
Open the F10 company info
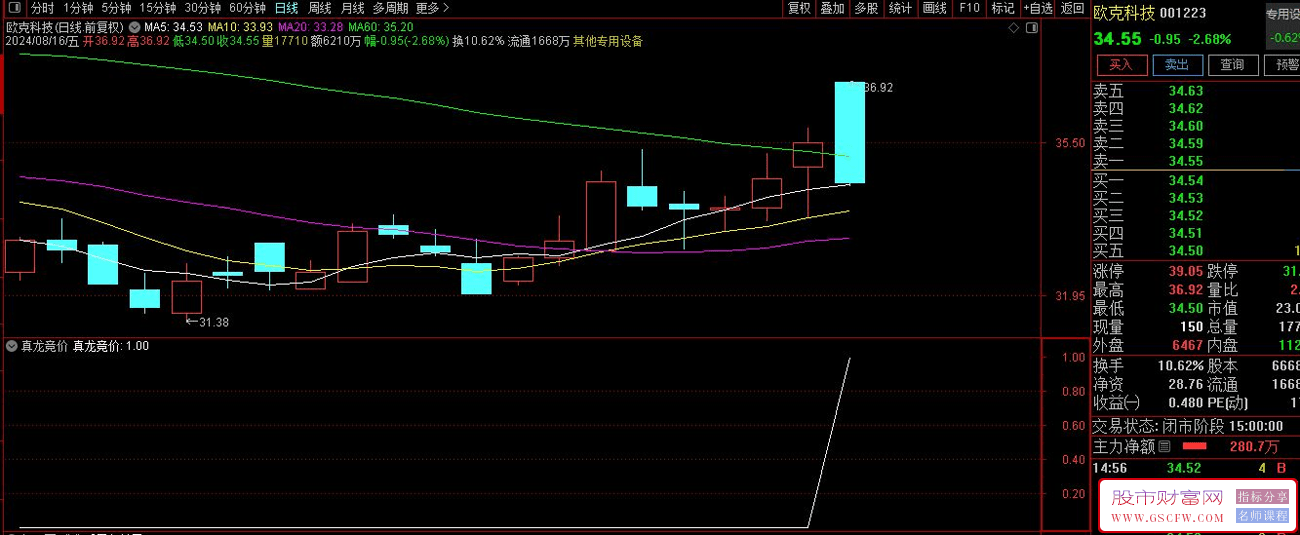pos(969,8)
